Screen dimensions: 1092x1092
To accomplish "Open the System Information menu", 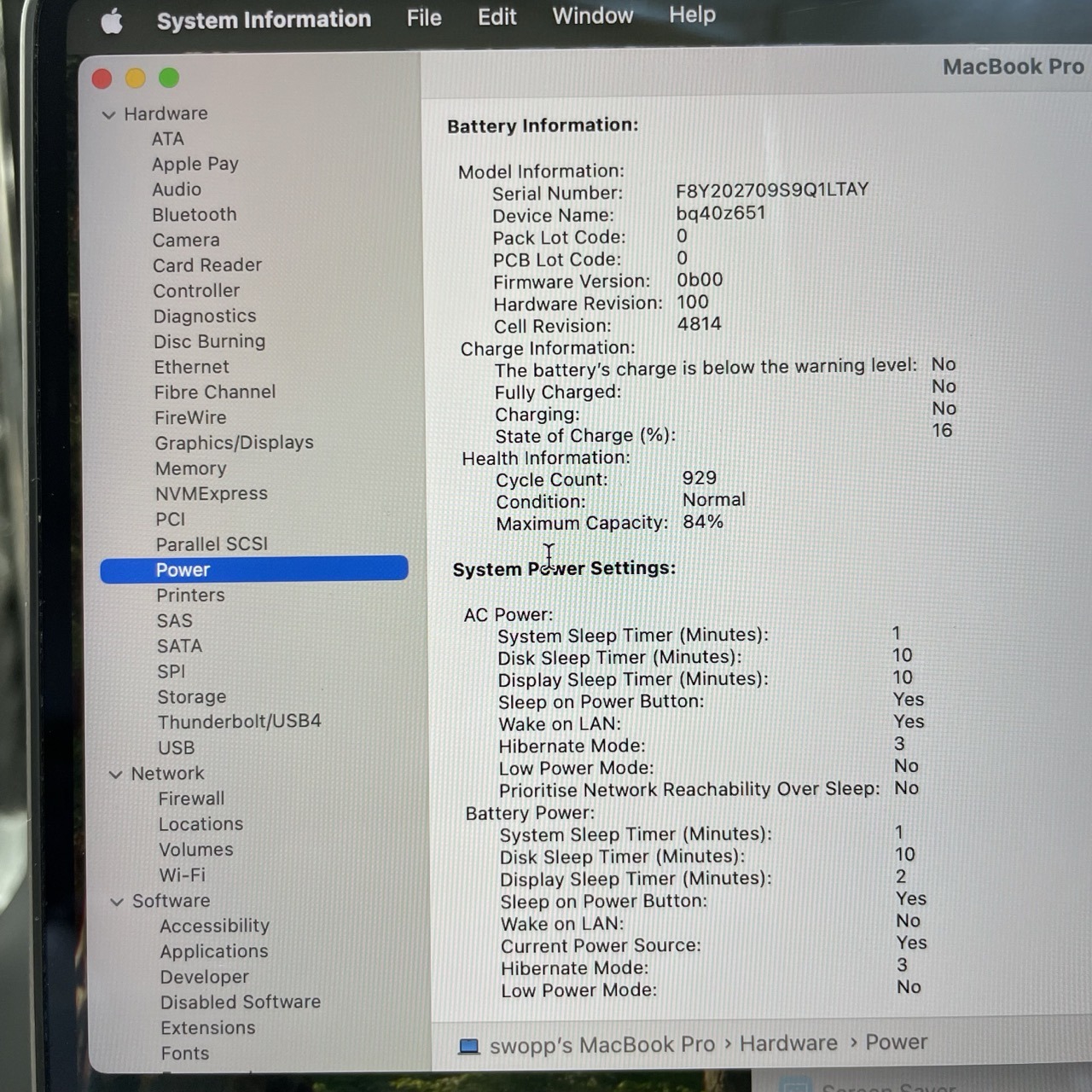I will (264, 20).
